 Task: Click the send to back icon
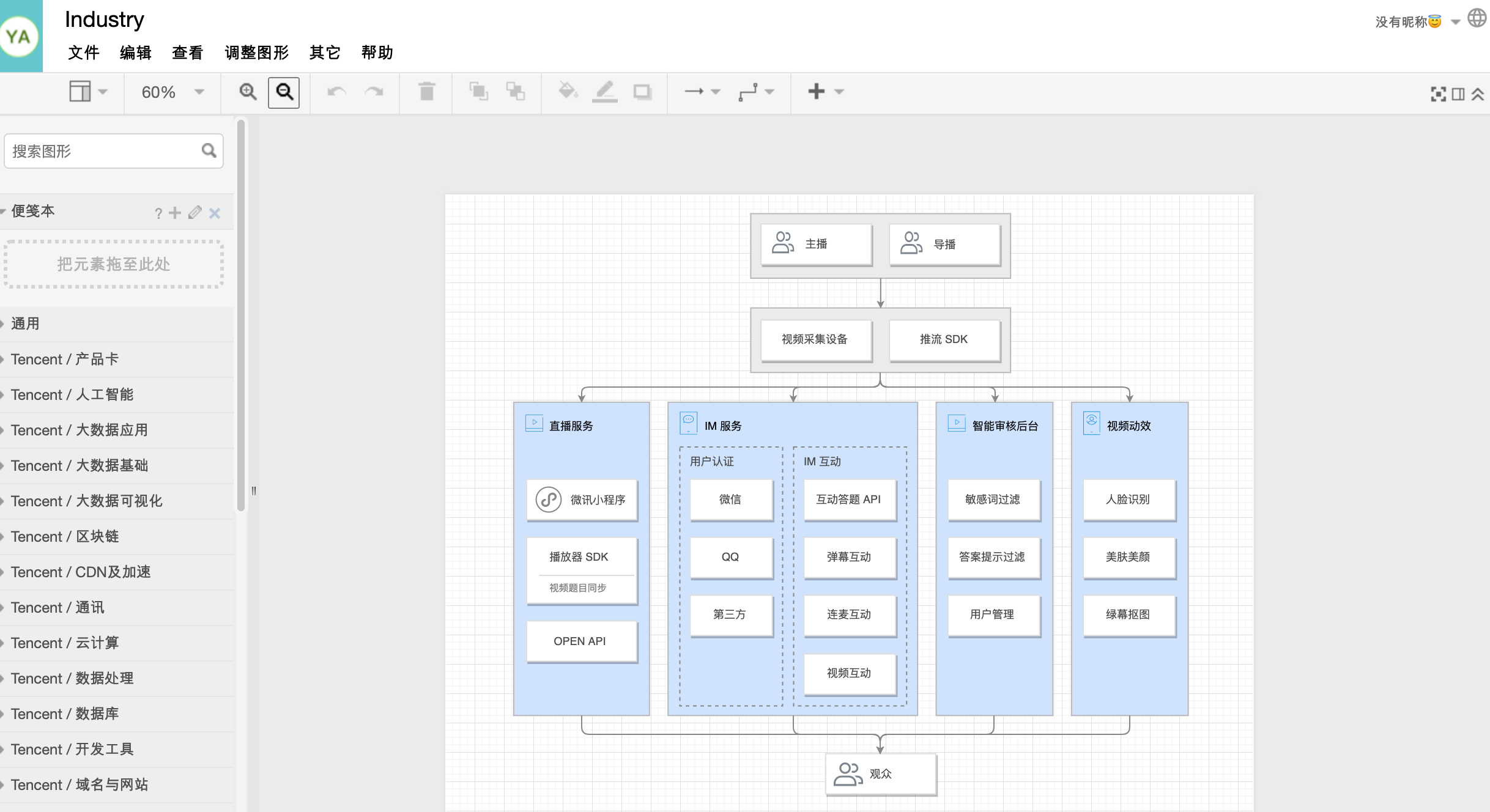point(516,92)
